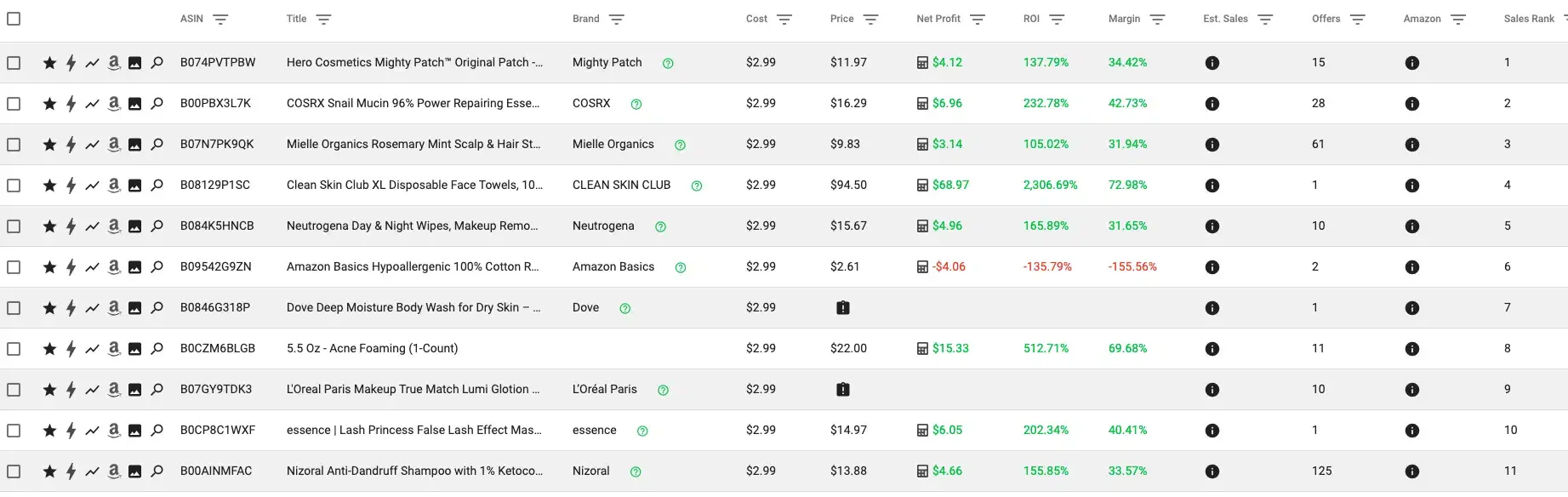Open the ROI column filter
The image size is (1568, 497).
click(x=1057, y=20)
